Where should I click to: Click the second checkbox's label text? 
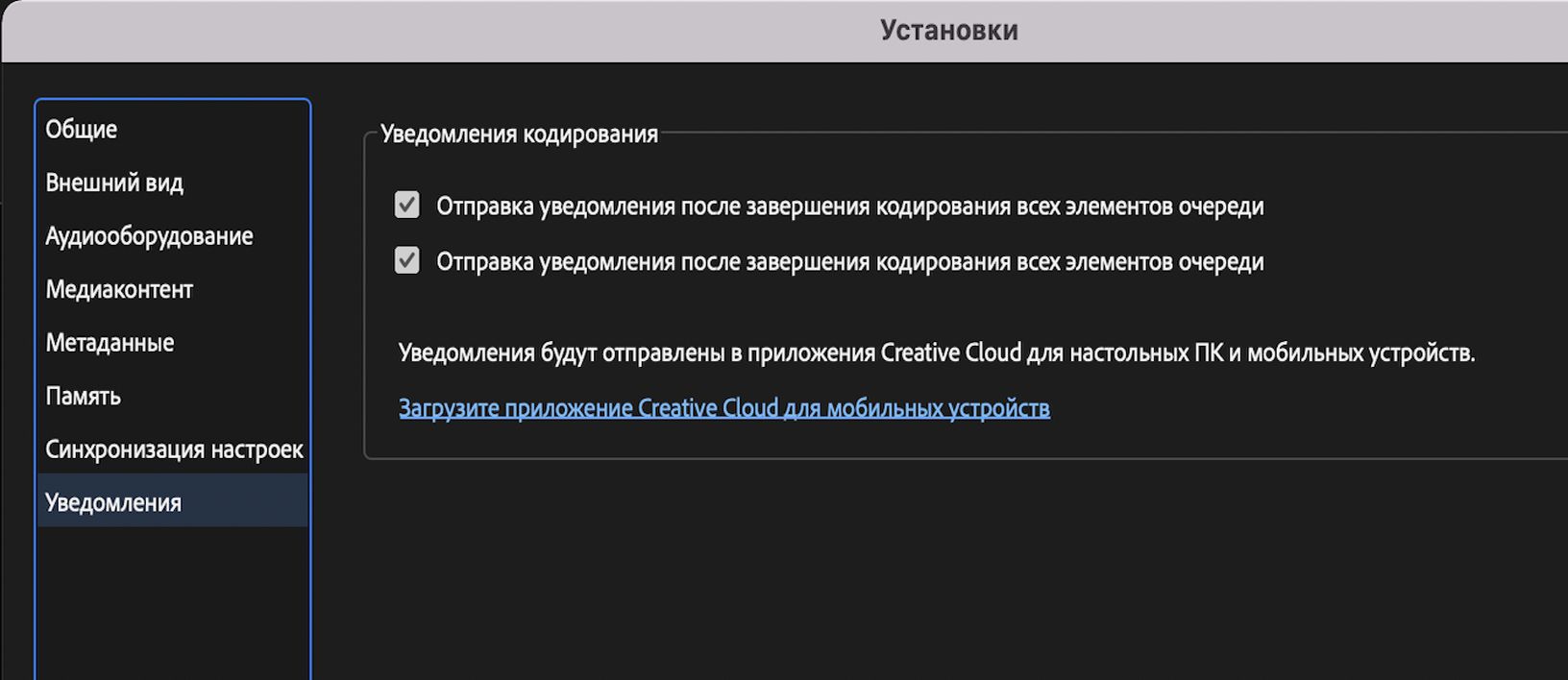pyautogui.click(x=849, y=262)
